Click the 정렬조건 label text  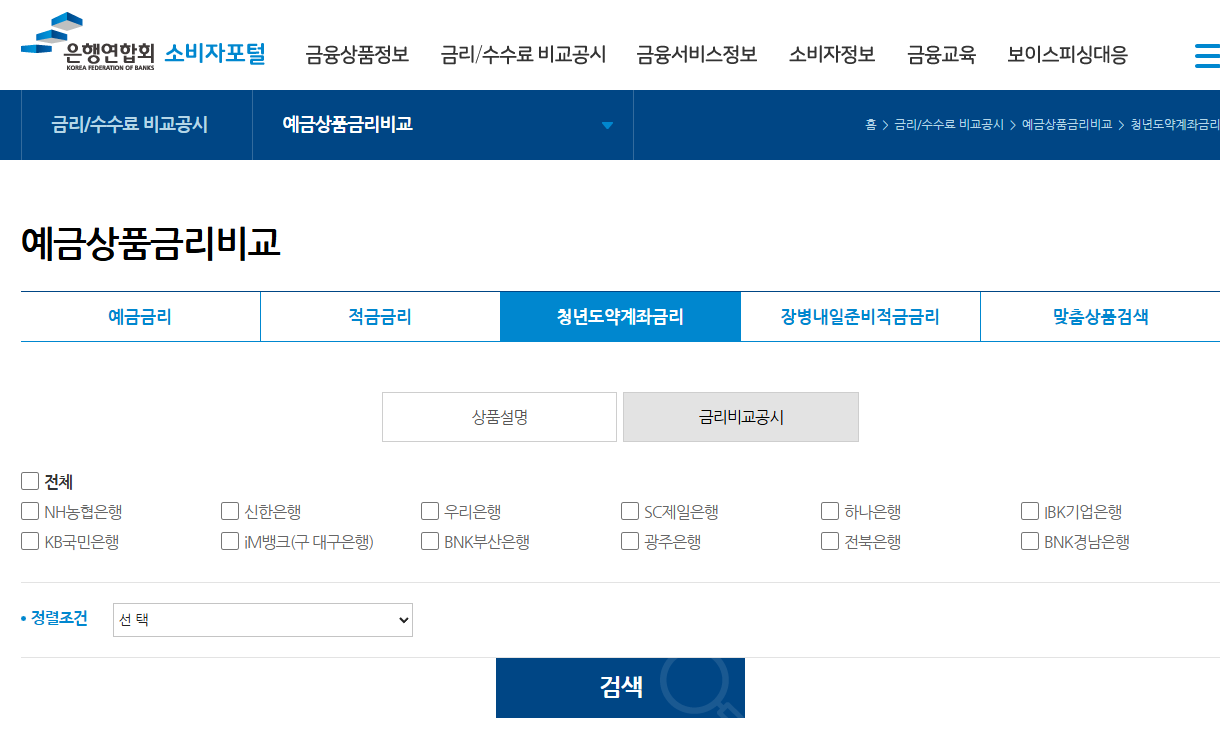(x=59, y=618)
